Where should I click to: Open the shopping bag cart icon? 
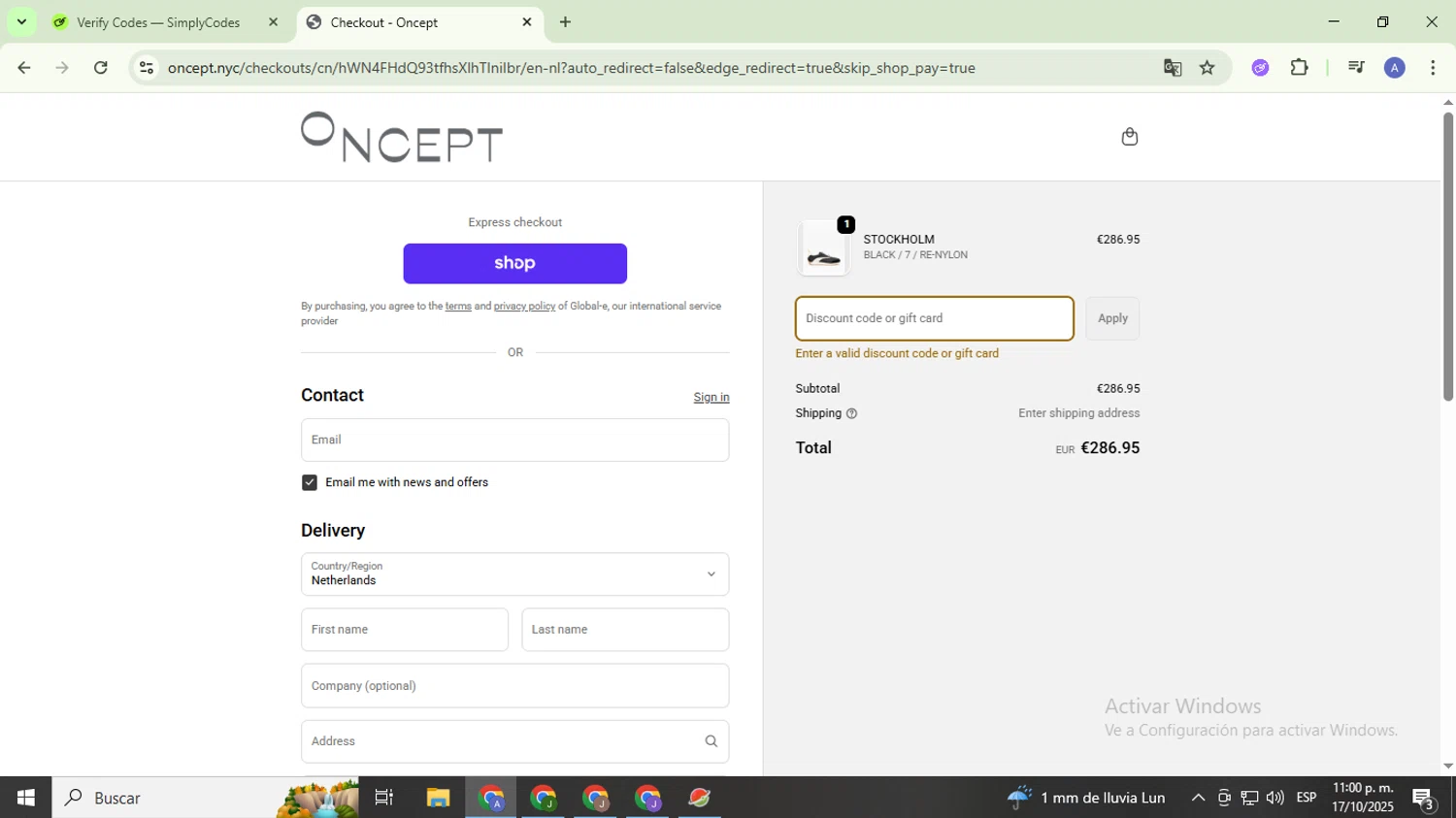click(1129, 137)
